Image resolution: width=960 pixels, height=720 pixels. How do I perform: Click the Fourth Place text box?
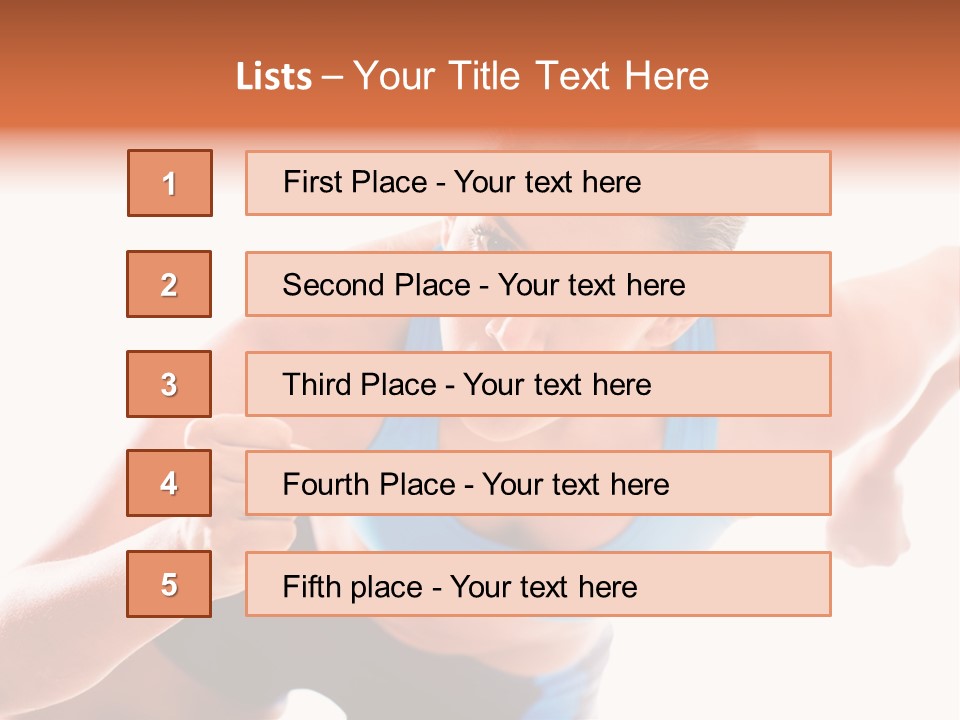point(538,483)
